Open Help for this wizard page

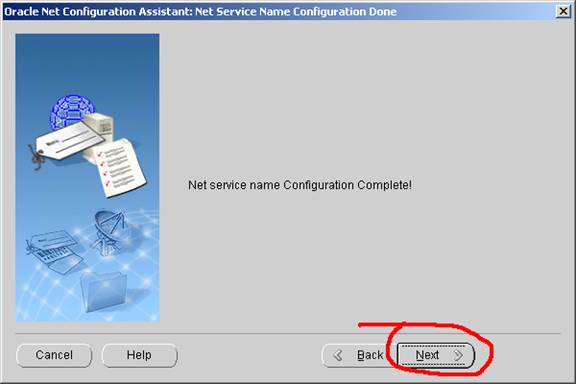[139, 355]
